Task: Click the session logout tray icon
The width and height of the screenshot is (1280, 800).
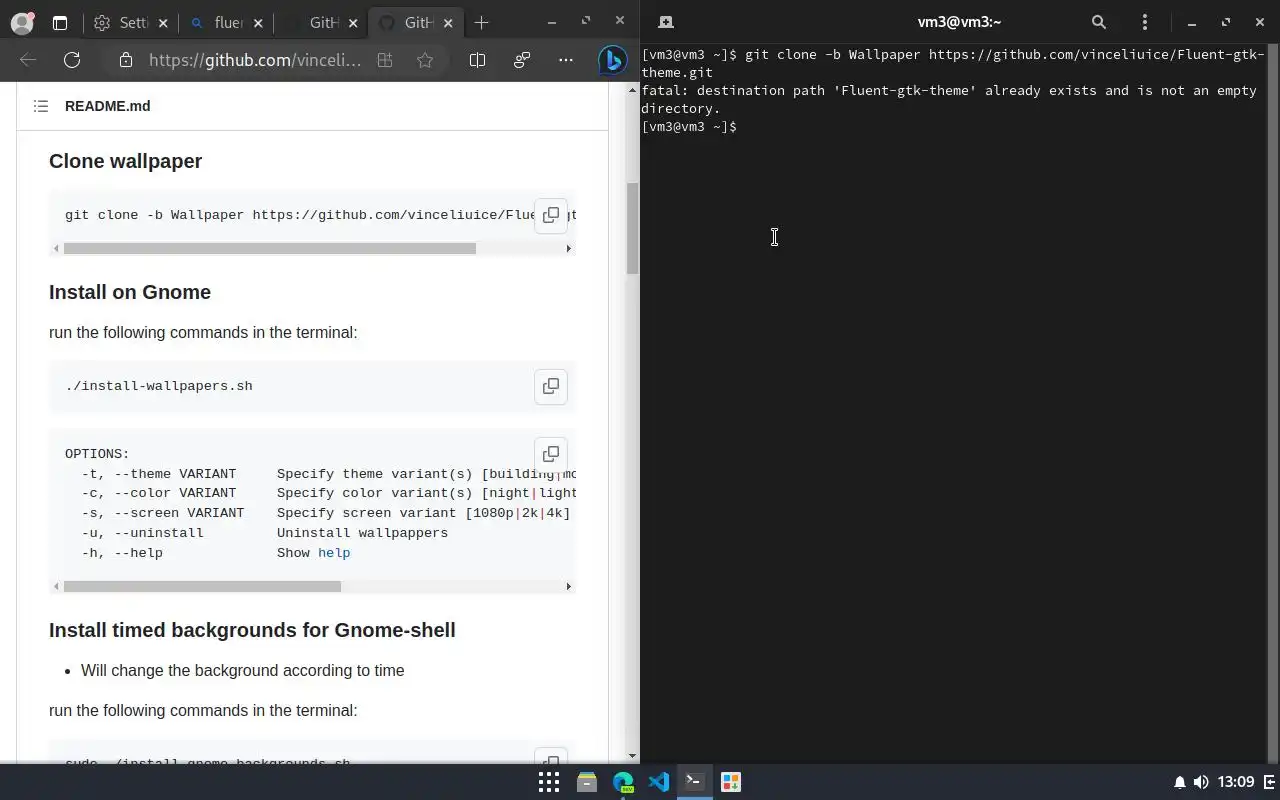Action: (1271, 782)
